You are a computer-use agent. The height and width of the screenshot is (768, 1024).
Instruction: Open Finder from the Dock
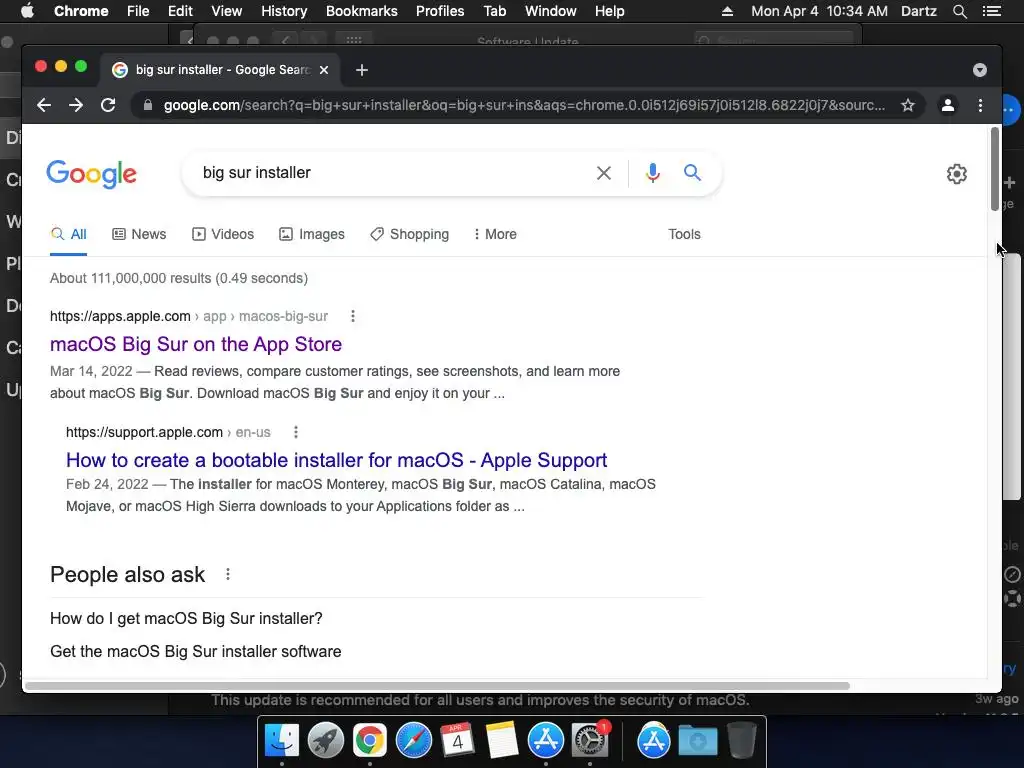point(281,741)
